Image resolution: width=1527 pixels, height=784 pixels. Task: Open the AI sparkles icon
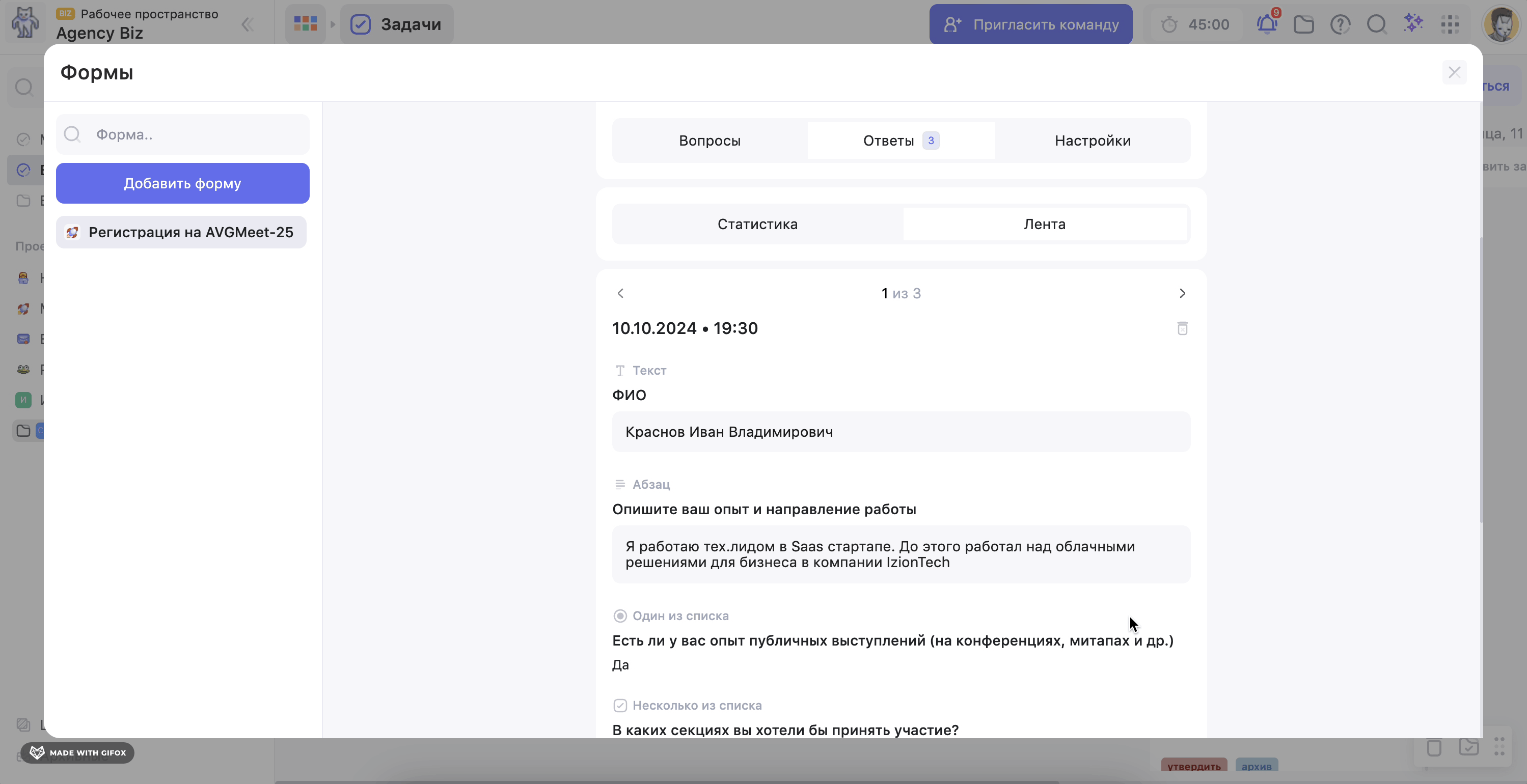(x=1414, y=24)
